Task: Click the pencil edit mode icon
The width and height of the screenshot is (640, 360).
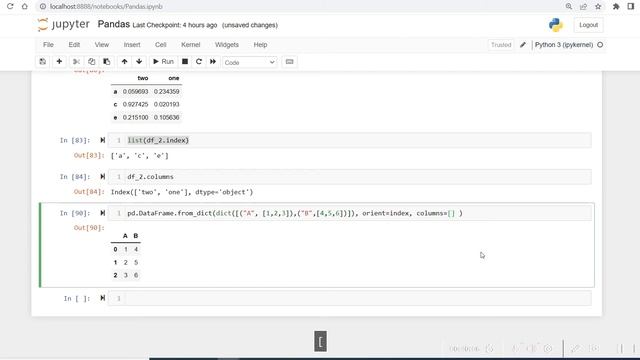Action: (523, 45)
